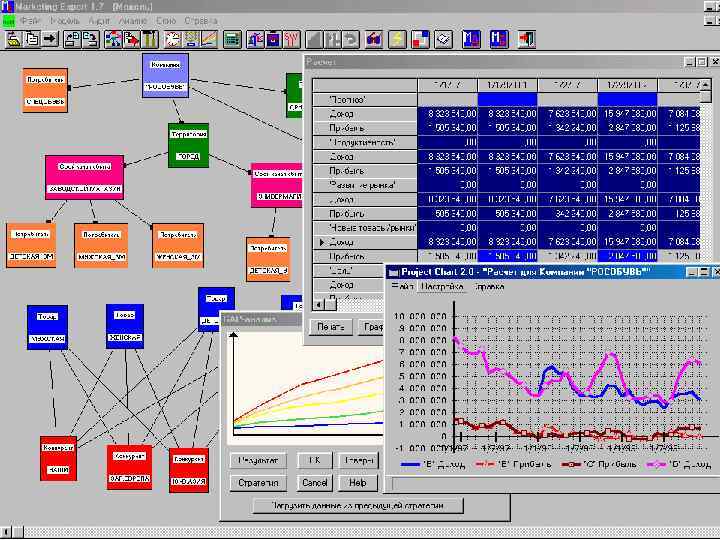
Task: Click the Help button
Action: pyautogui.click(x=358, y=483)
